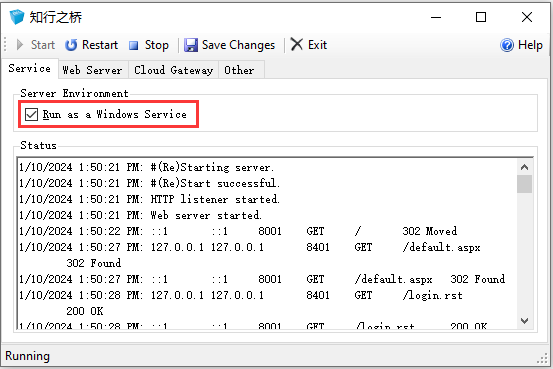Screen dimensions: 553x369
Task: Click the Start text label
Action: 43,45
